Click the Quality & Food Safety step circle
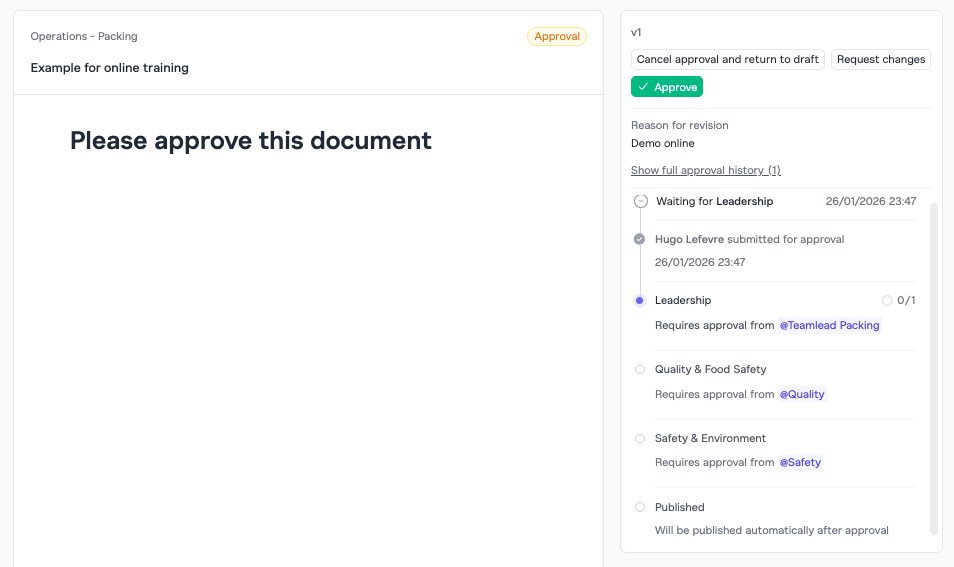954x567 pixels. pos(640,369)
